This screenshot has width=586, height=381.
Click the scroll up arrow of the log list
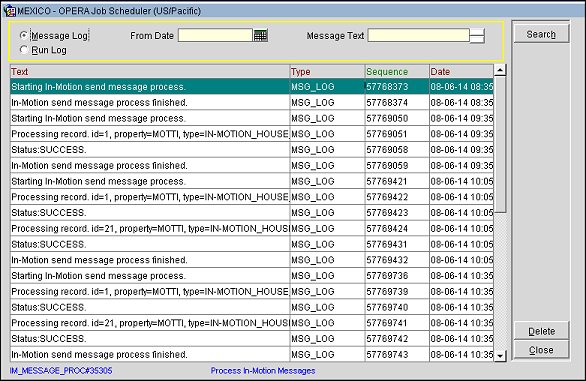pyautogui.click(x=500, y=70)
